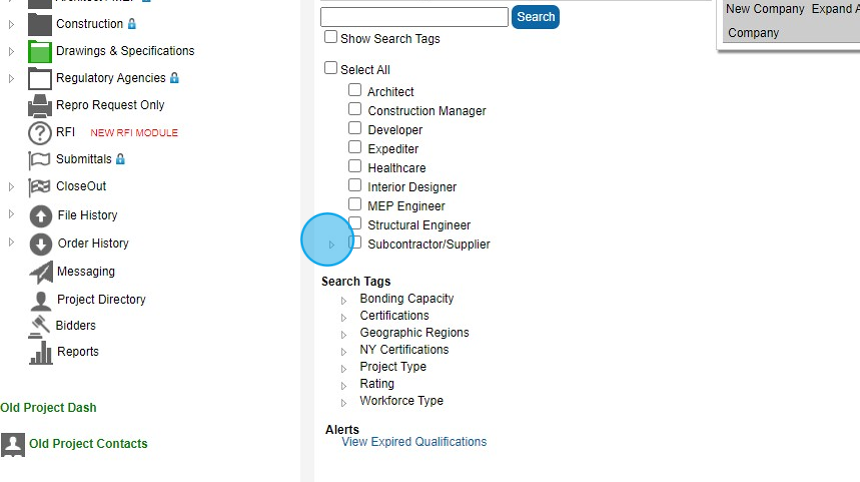Image resolution: width=860 pixels, height=482 pixels.
Task: Expand the CloseOut tree node
Action: point(11,187)
